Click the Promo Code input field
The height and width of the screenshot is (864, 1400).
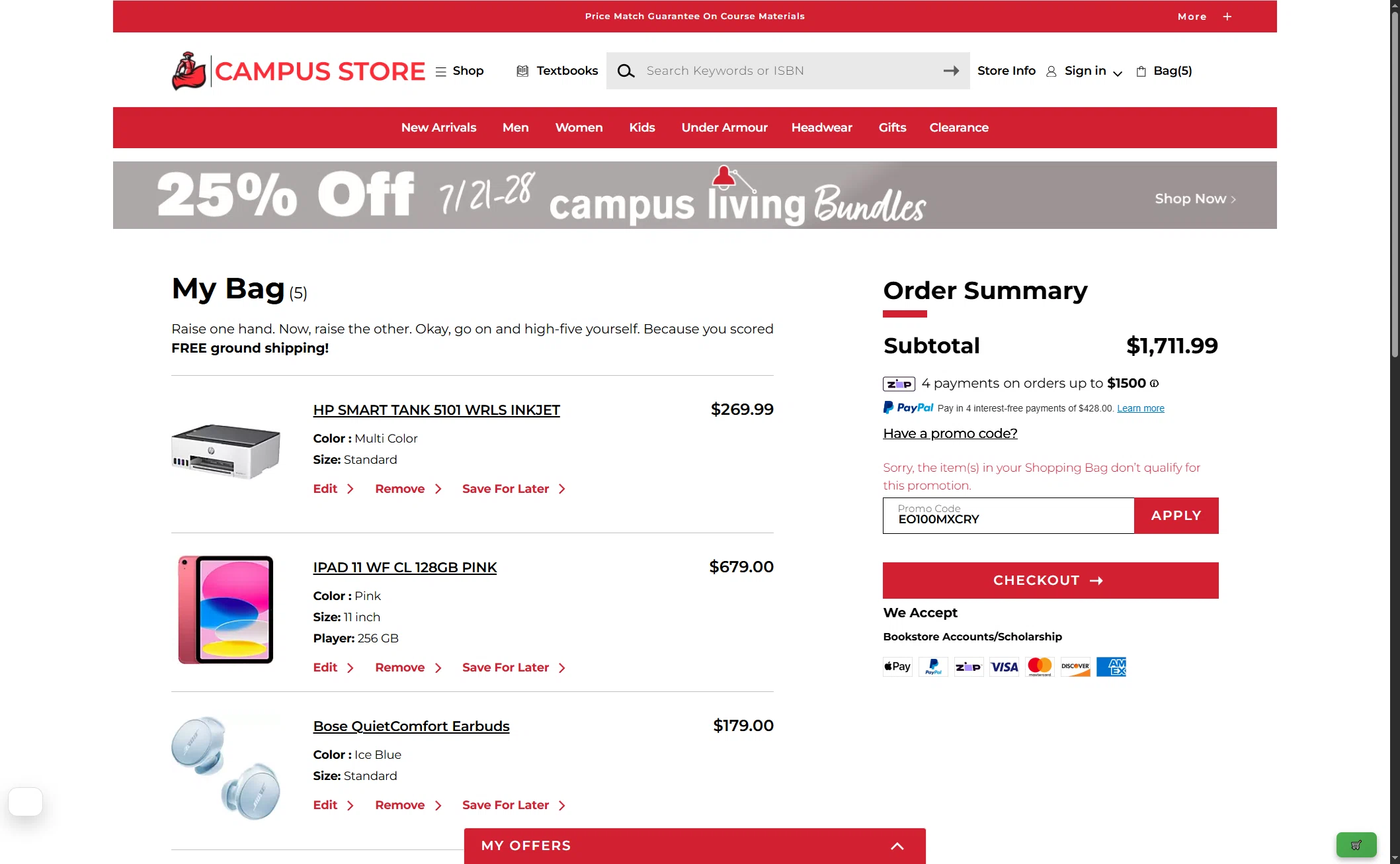pyautogui.click(x=1009, y=515)
